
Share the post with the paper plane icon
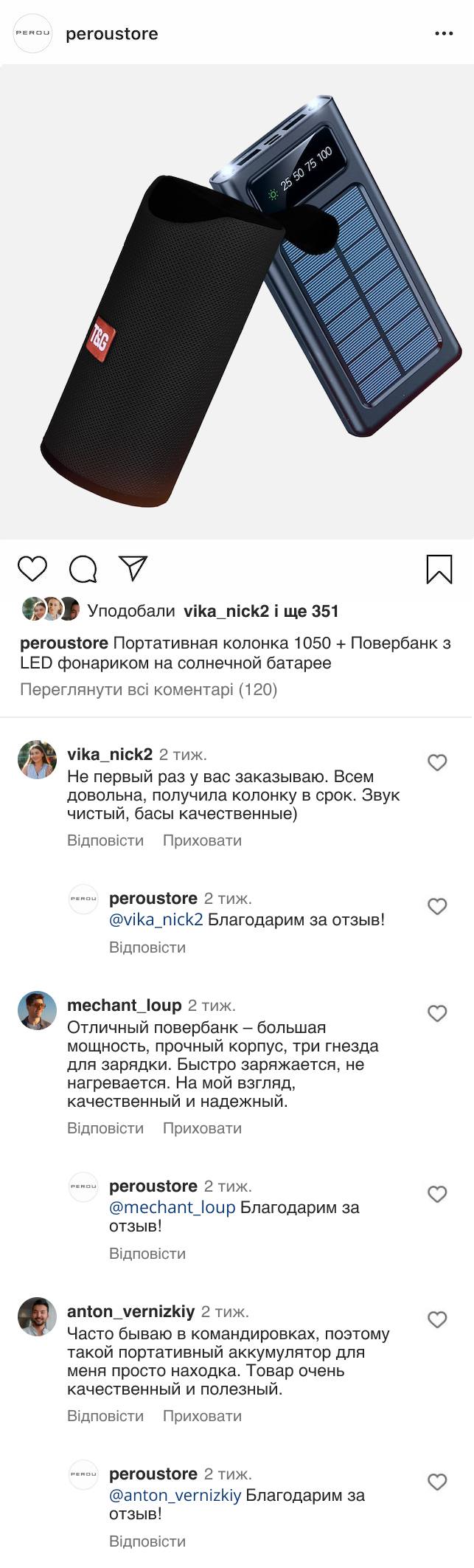click(x=134, y=567)
